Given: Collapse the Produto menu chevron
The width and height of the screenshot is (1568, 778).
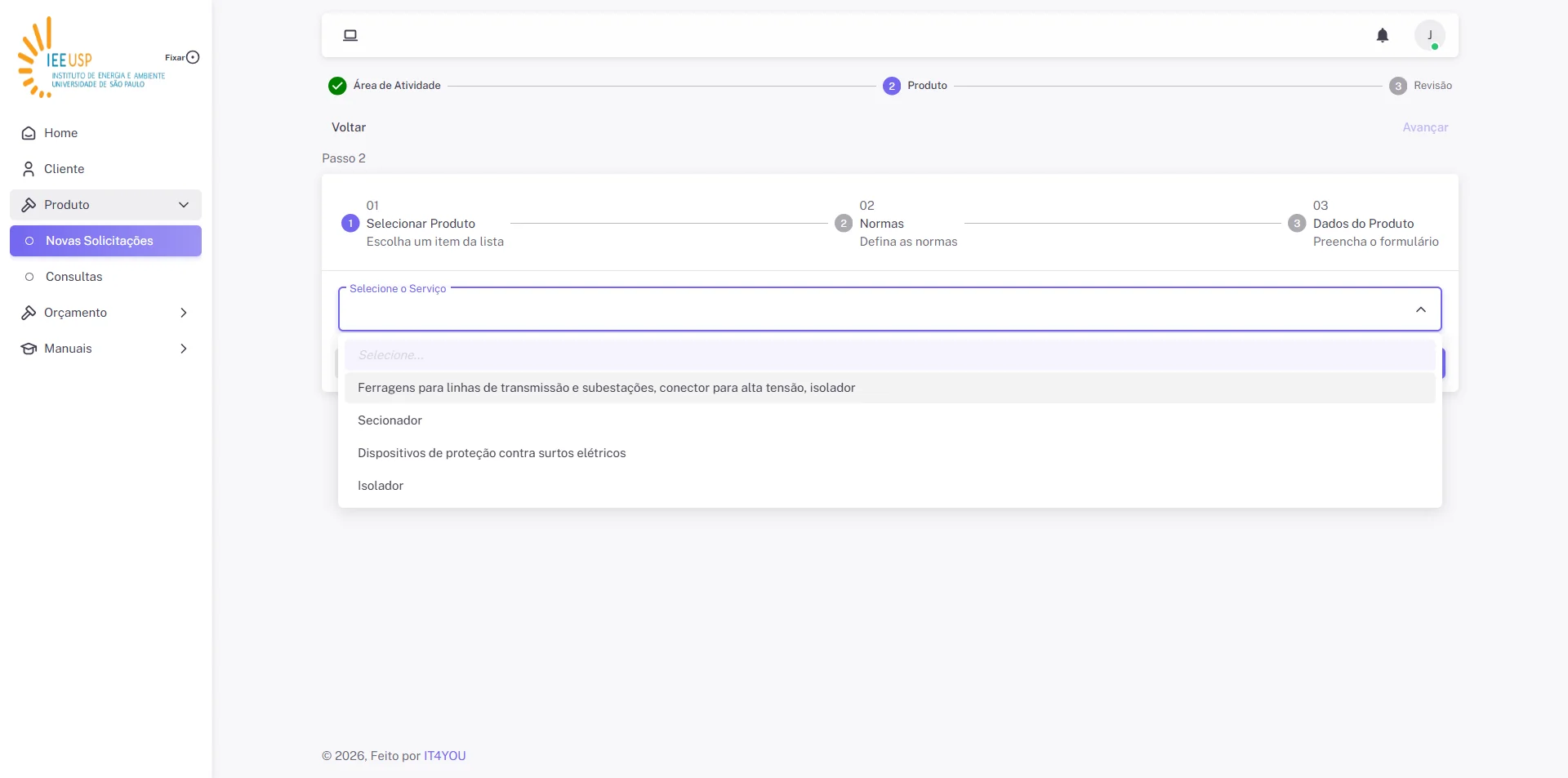Looking at the screenshot, I should 184,205.
